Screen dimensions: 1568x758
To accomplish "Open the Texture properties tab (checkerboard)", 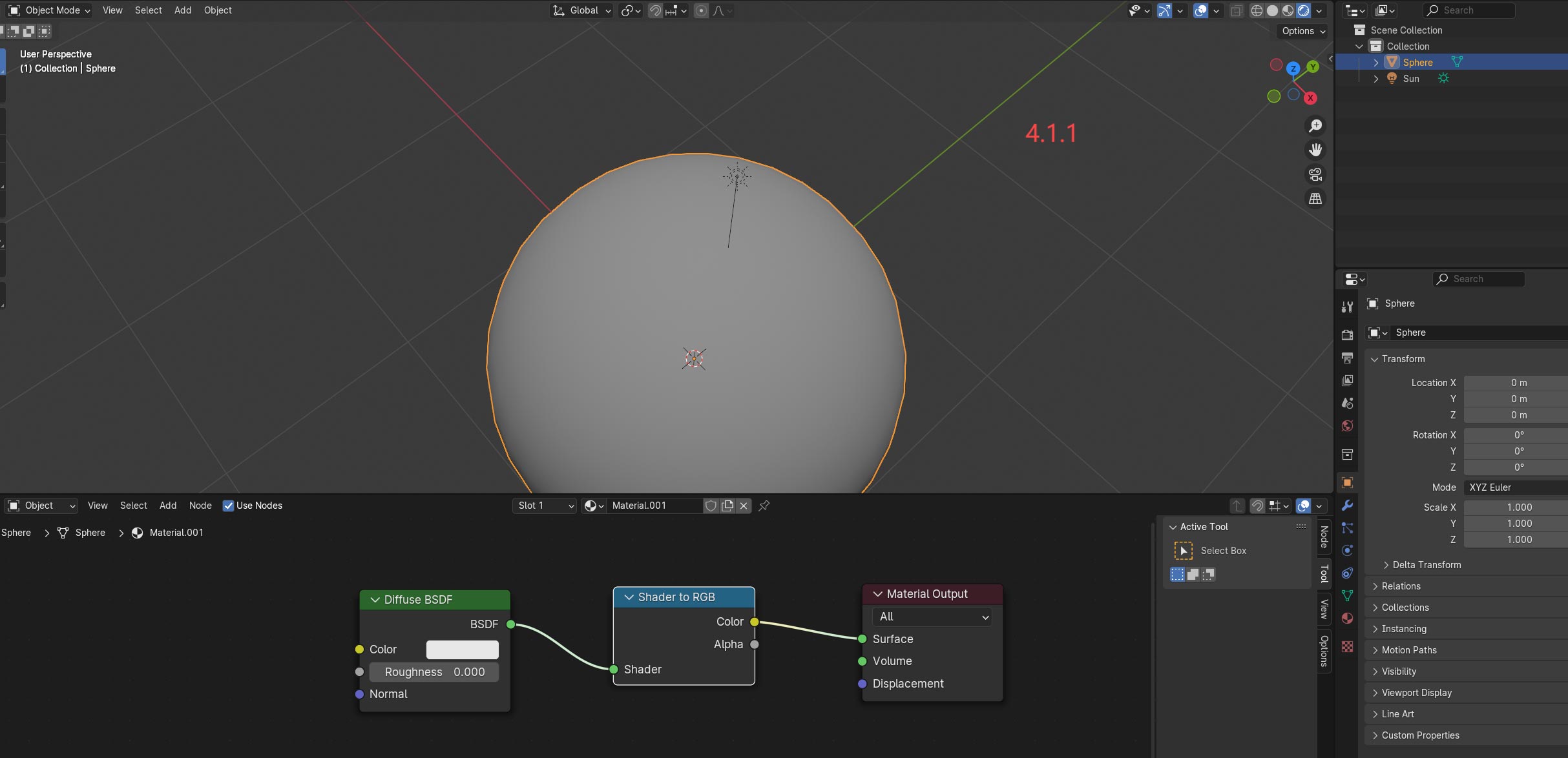I will [1347, 646].
